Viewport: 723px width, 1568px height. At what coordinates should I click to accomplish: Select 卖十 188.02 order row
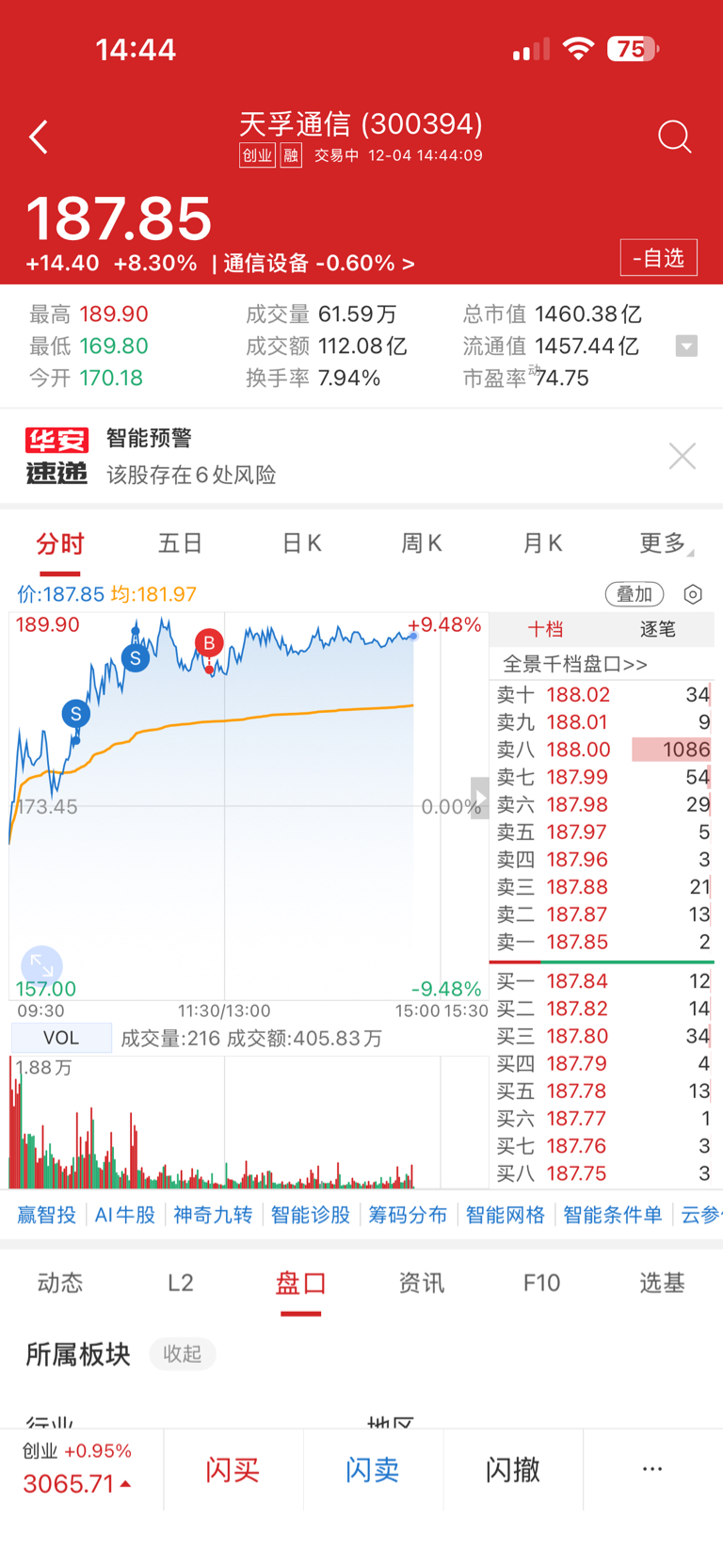click(602, 695)
